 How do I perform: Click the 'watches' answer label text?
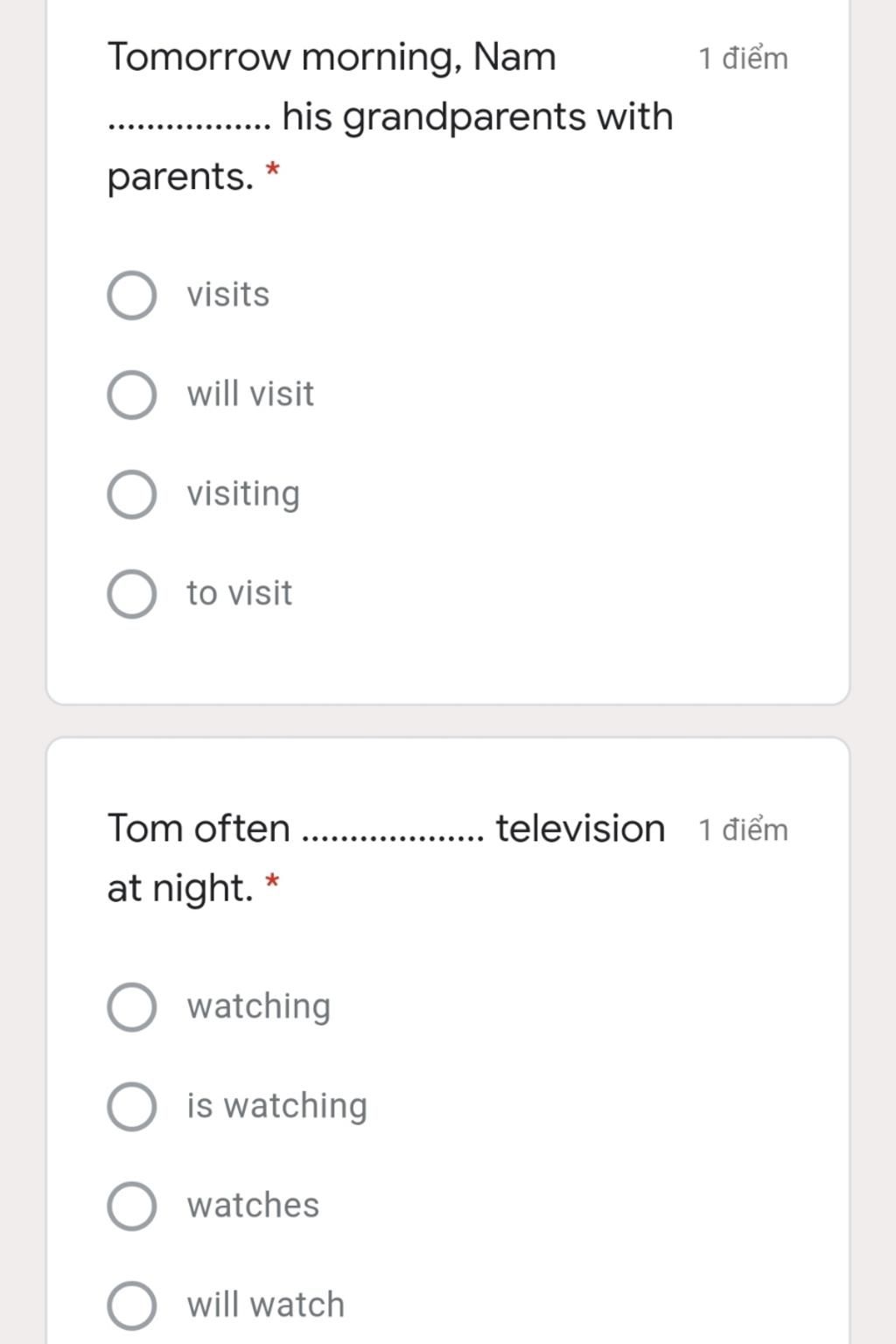(253, 1206)
